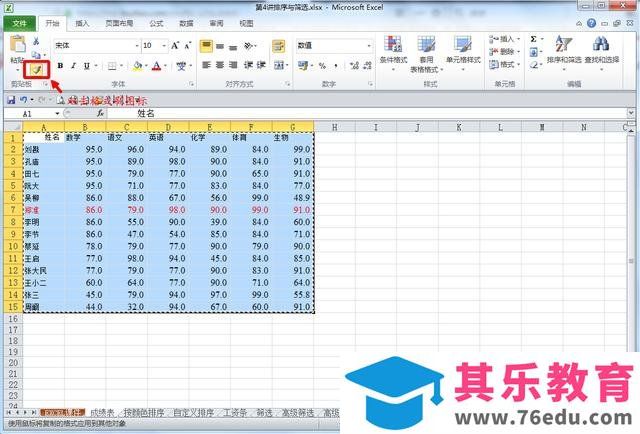Click Decrease Indent icon
This screenshot has height=434, width=640.
(248, 65)
